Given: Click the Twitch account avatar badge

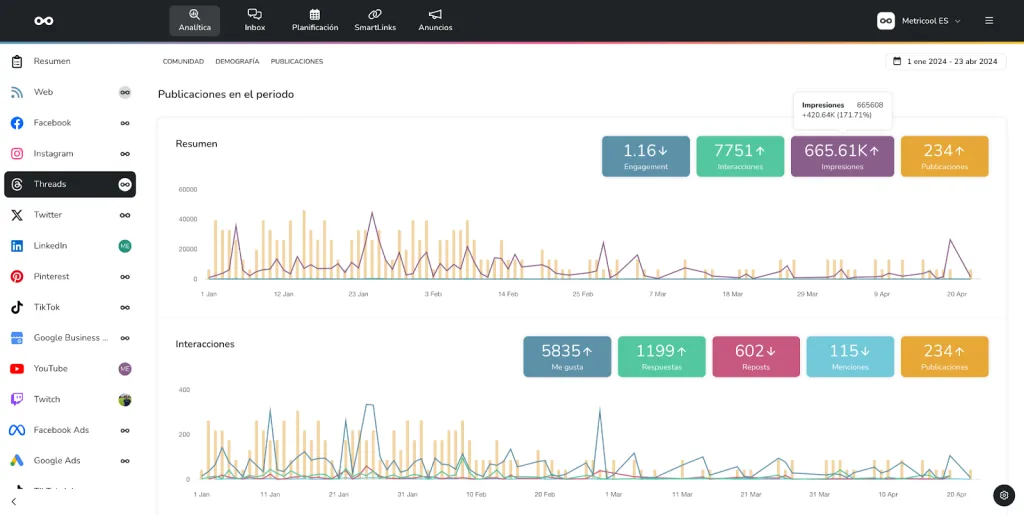Looking at the screenshot, I should point(125,399).
